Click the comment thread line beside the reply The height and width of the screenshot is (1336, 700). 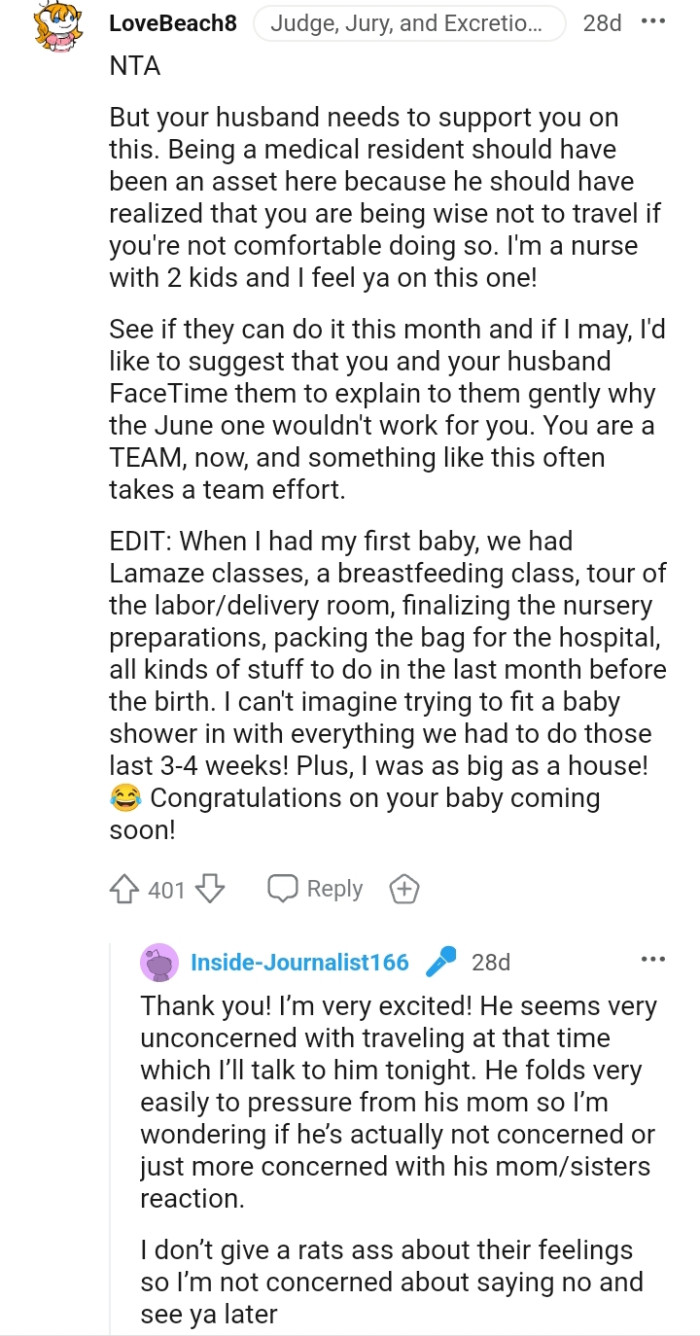[111, 1150]
